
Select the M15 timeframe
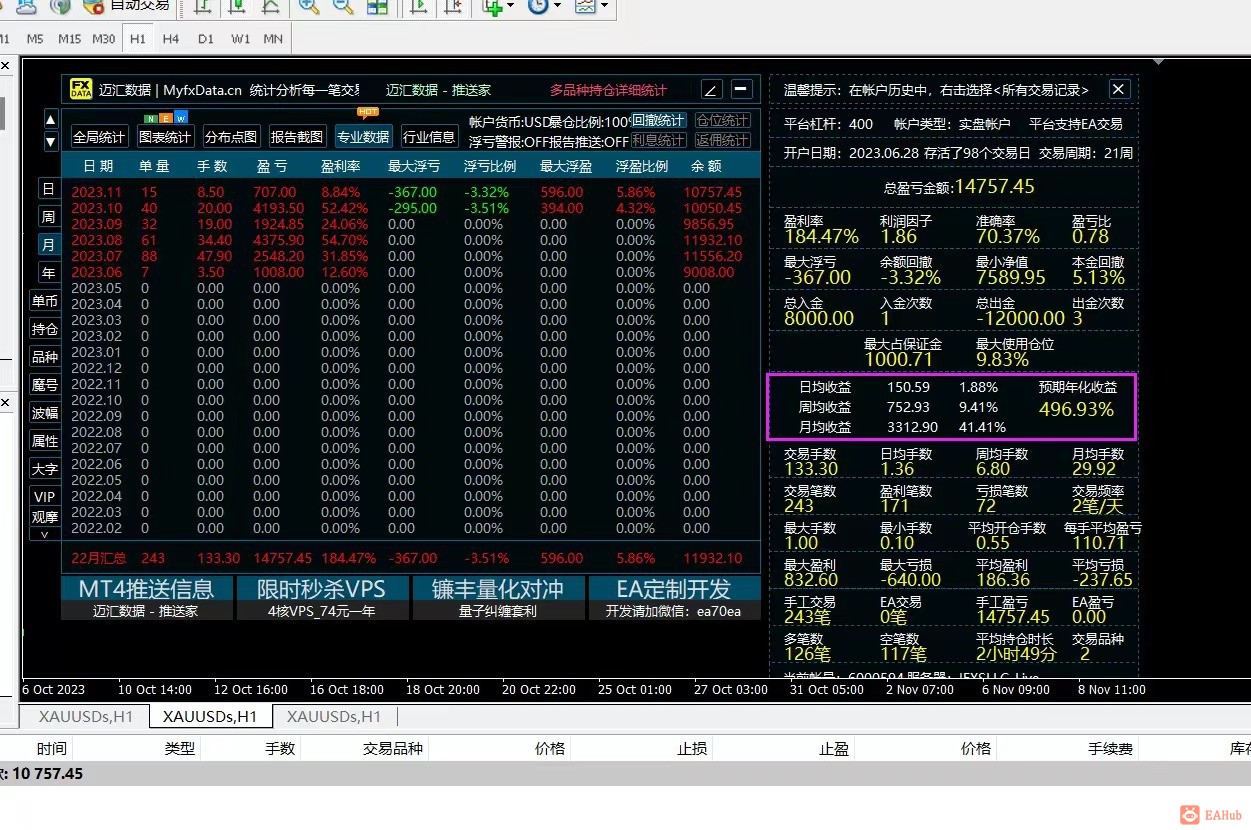point(69,39)
